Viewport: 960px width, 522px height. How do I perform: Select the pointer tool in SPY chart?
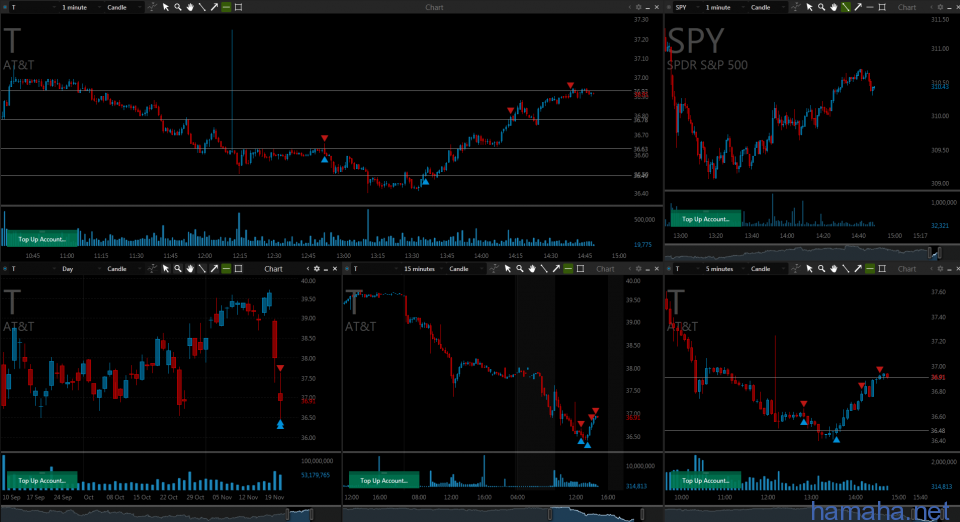[x=809, y=7]
